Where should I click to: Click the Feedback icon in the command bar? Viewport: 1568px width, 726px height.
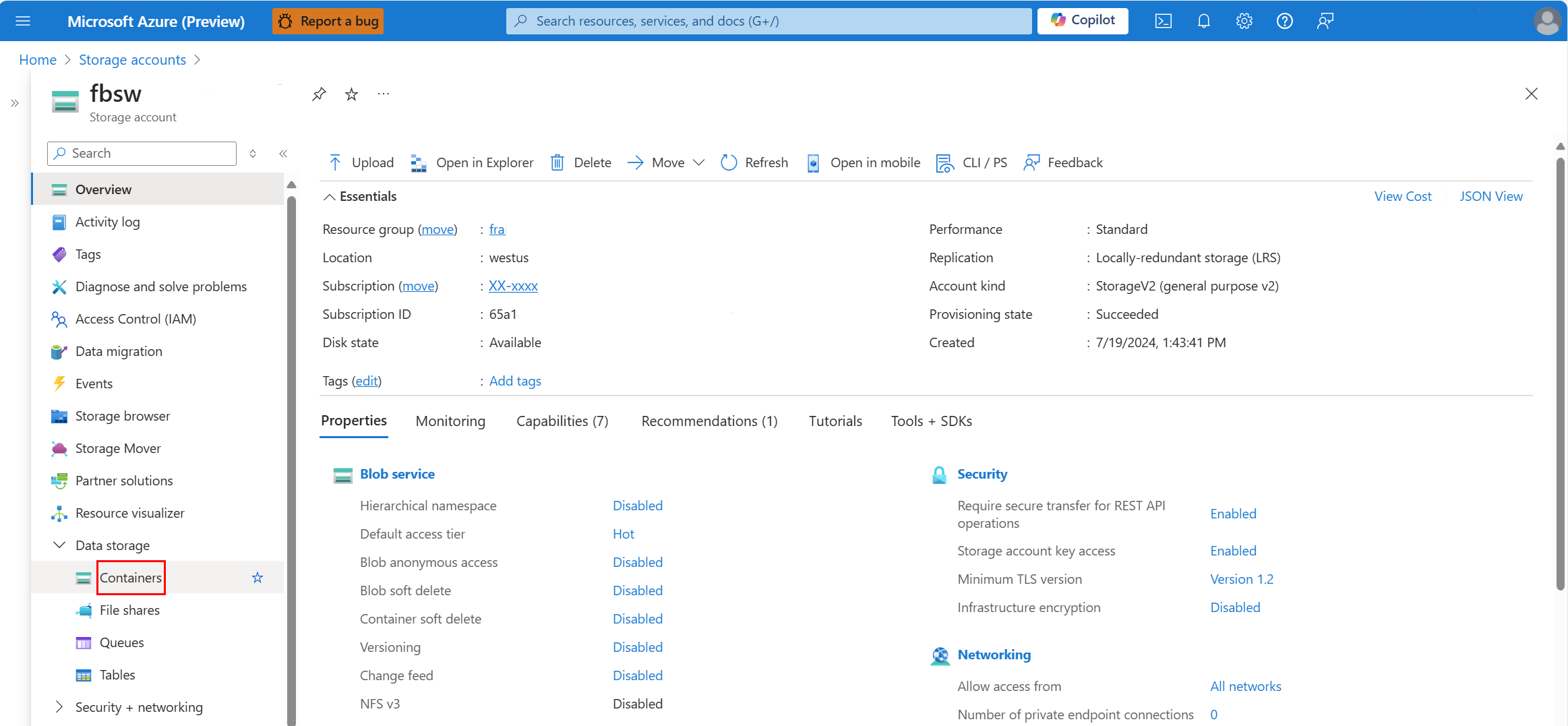pyautogui.click(x=1031, y=162)
